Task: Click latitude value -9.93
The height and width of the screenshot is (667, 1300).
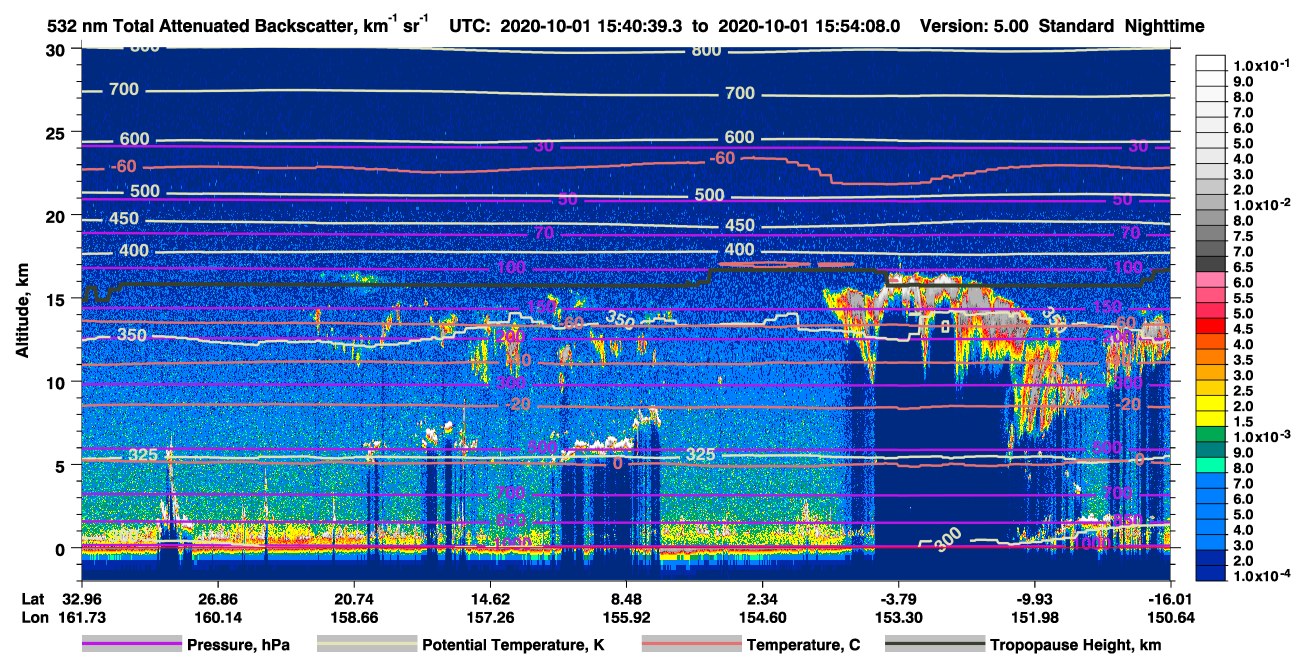Action: click(1034, 599)
